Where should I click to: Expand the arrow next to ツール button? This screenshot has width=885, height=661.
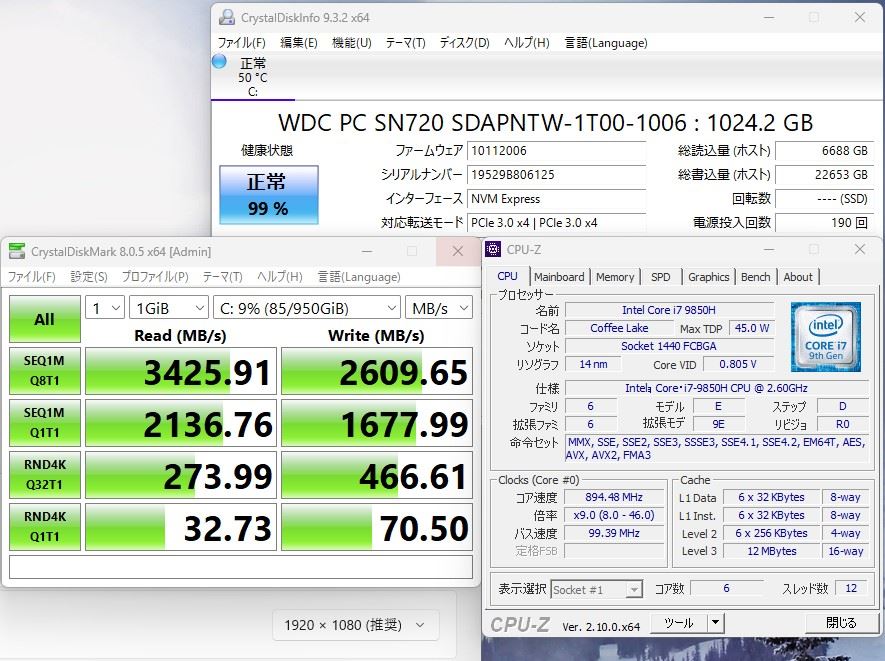click(716, 623)
